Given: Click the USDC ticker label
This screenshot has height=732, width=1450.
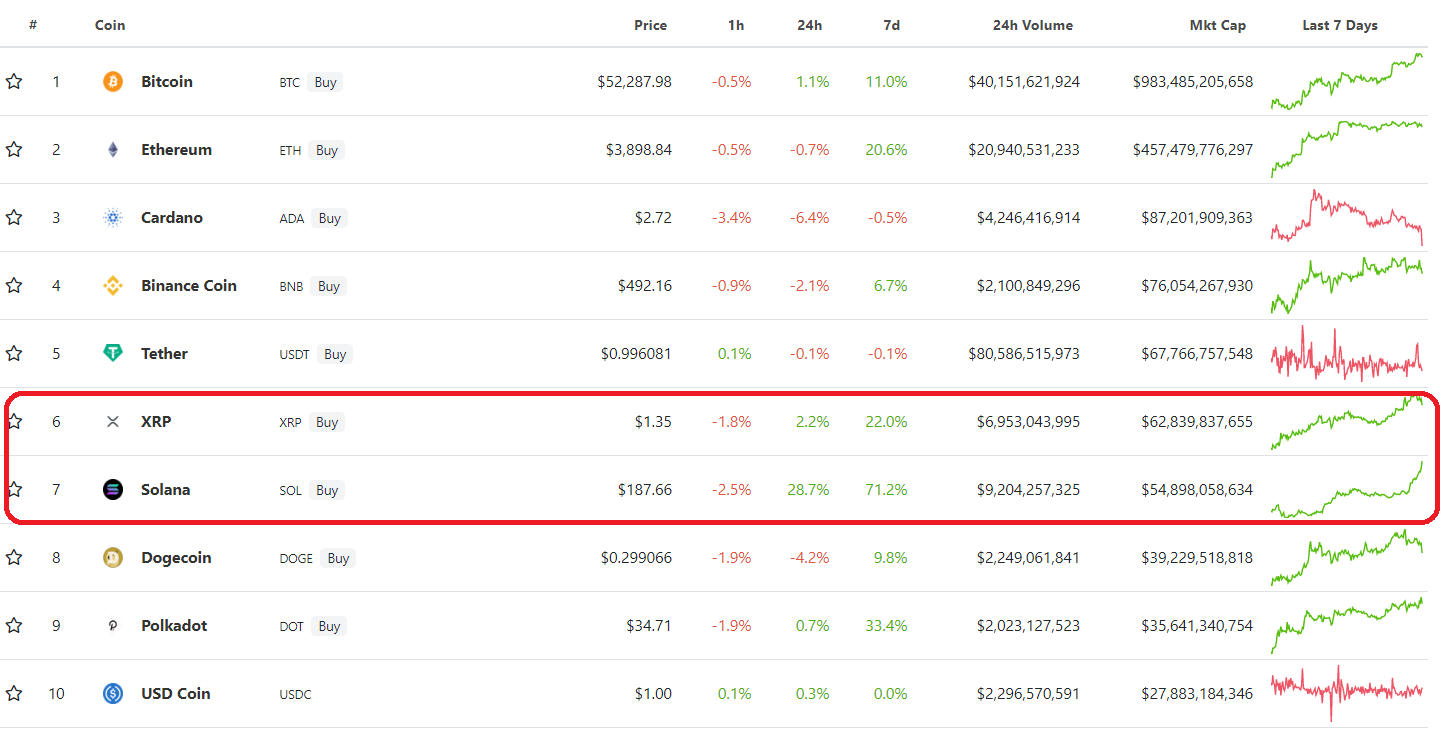Looking at the screenshot, I should 295,695.
